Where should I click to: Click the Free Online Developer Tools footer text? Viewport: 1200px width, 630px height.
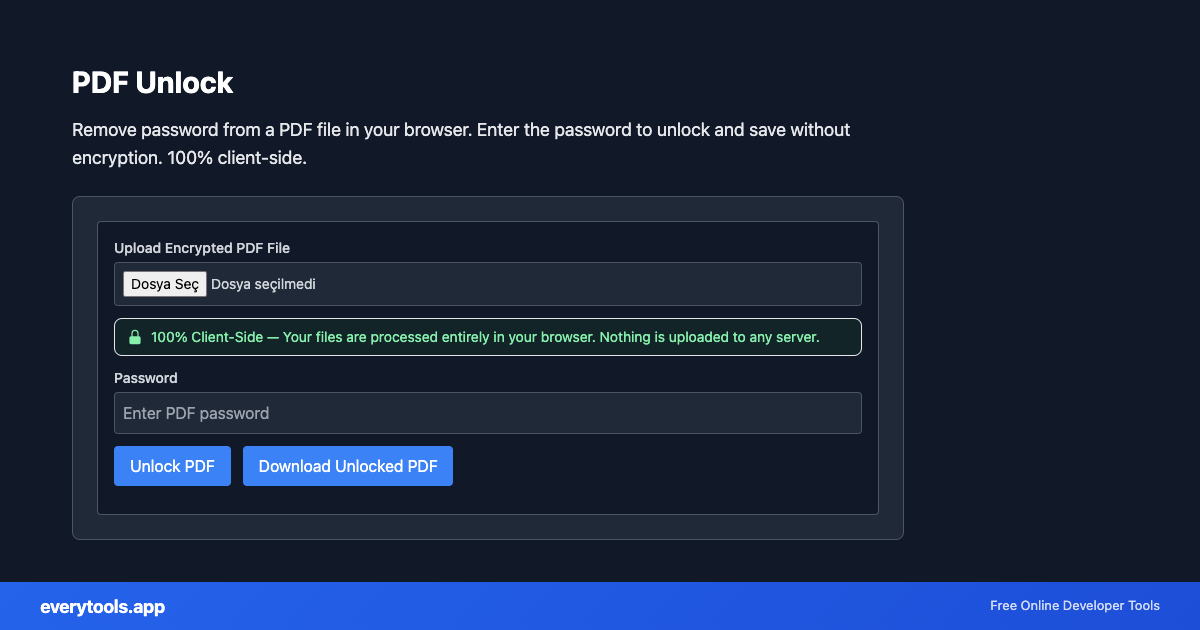pos(1074,605)
